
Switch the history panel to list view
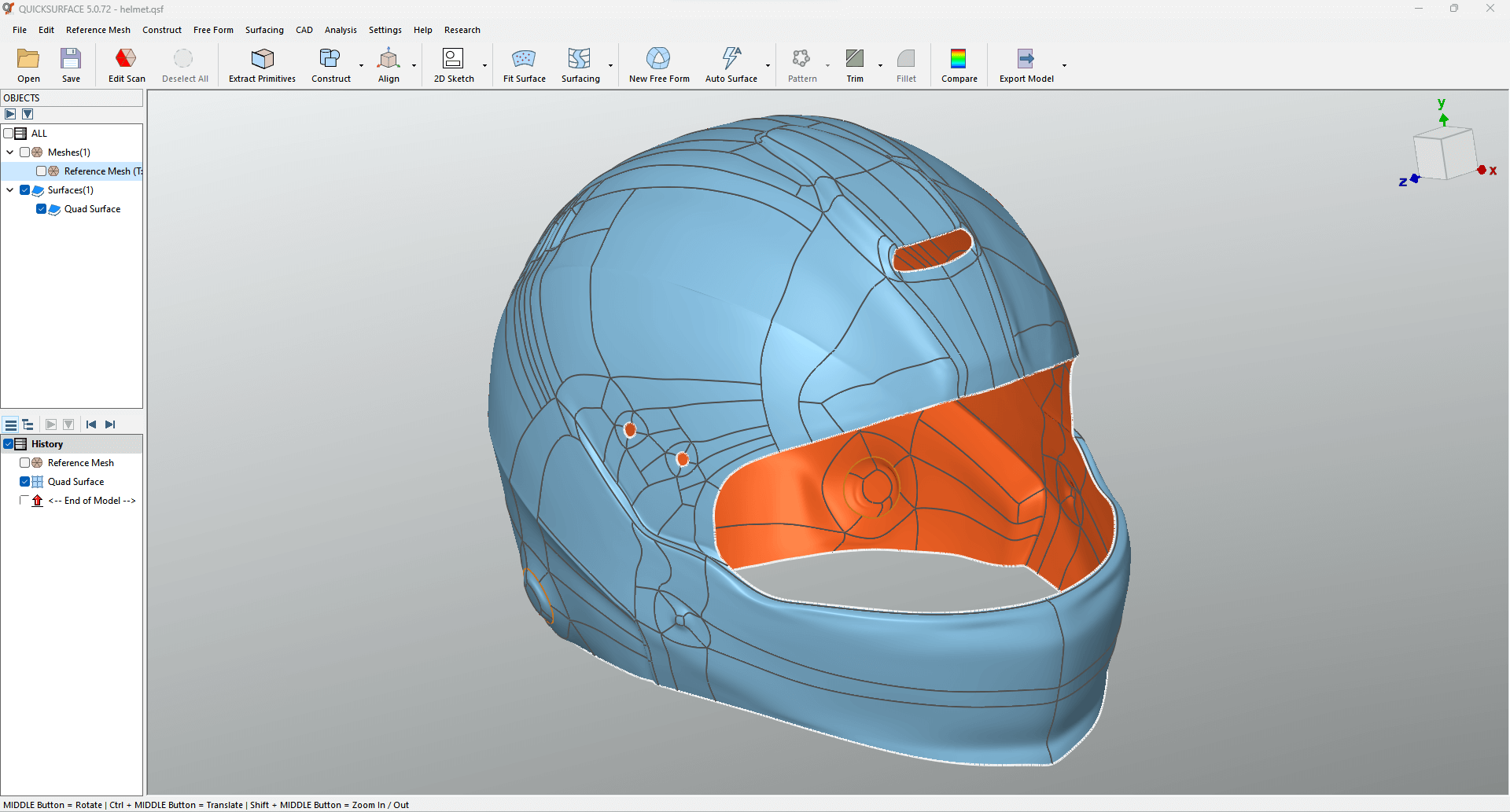[11, 424]
